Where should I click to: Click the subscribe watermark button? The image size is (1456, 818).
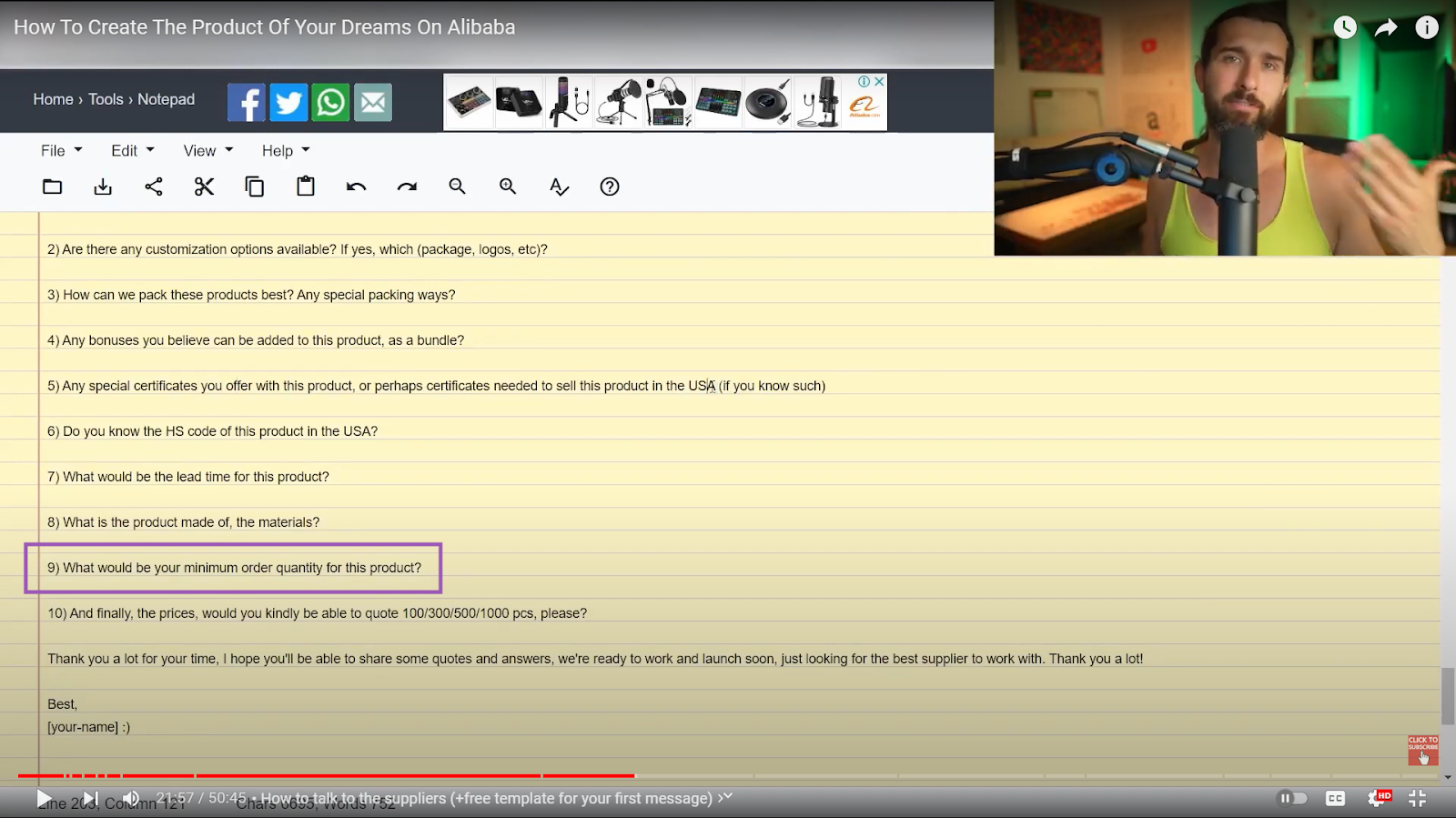(1423, 751)
